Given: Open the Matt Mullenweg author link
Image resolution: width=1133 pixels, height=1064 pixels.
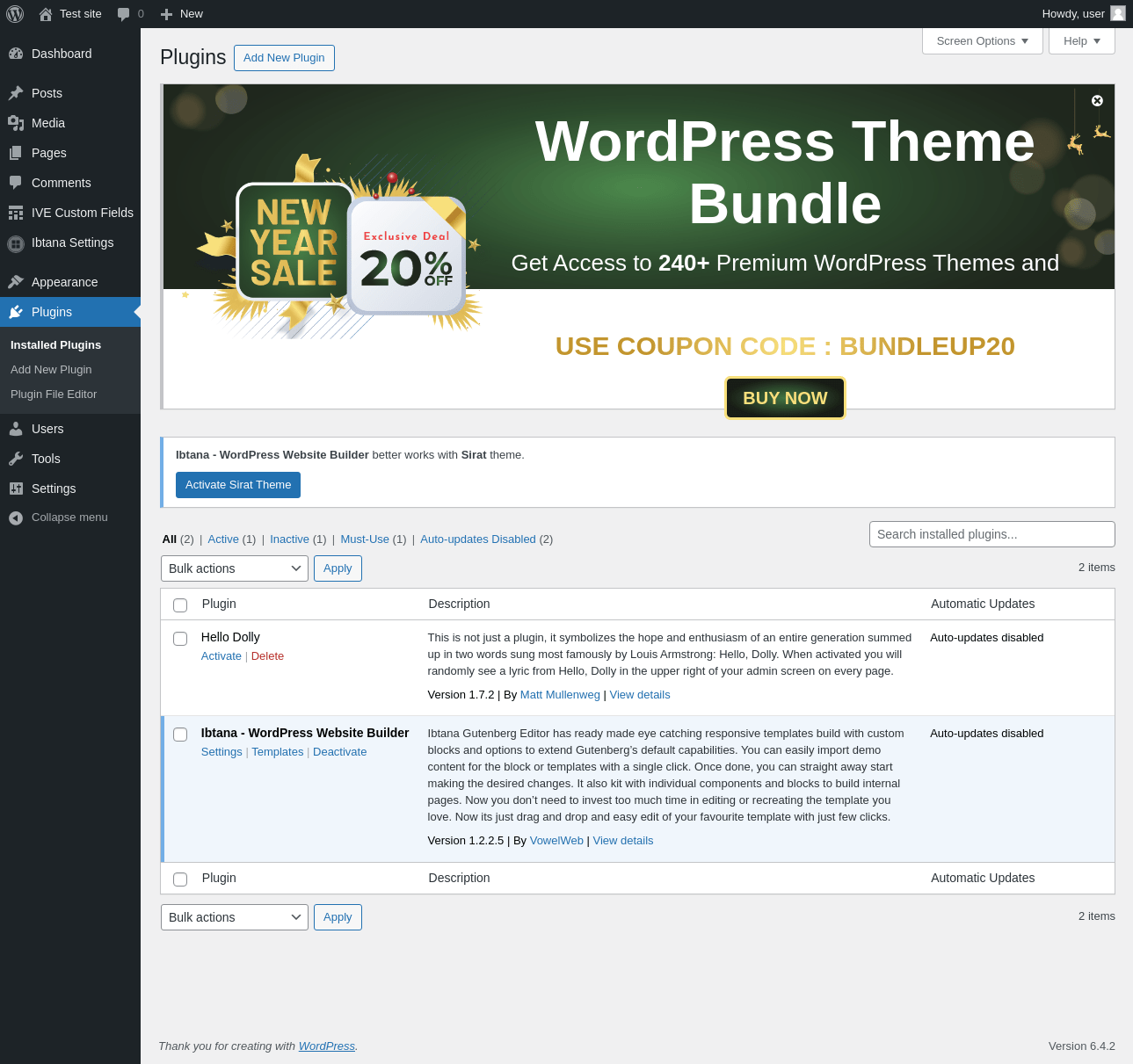Looking at the screenshot, I should point(560,695).
